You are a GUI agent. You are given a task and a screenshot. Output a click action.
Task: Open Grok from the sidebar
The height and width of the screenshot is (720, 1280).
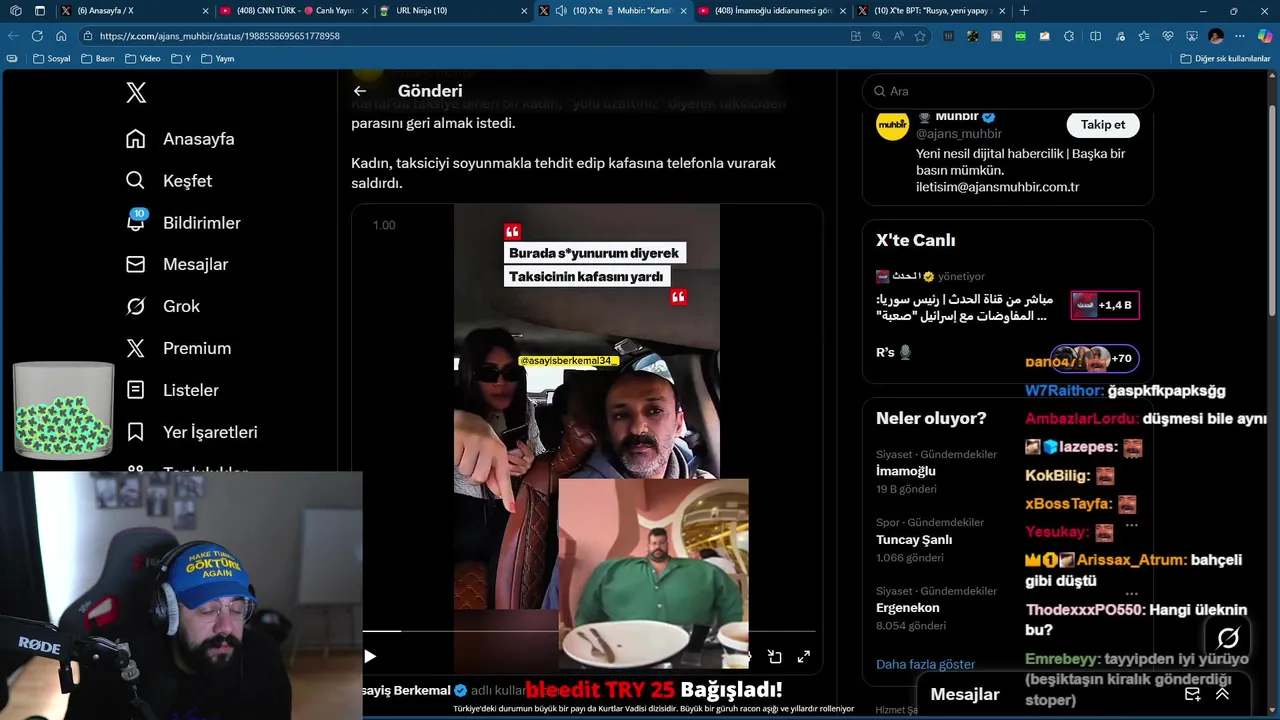(x=163, y=307)
